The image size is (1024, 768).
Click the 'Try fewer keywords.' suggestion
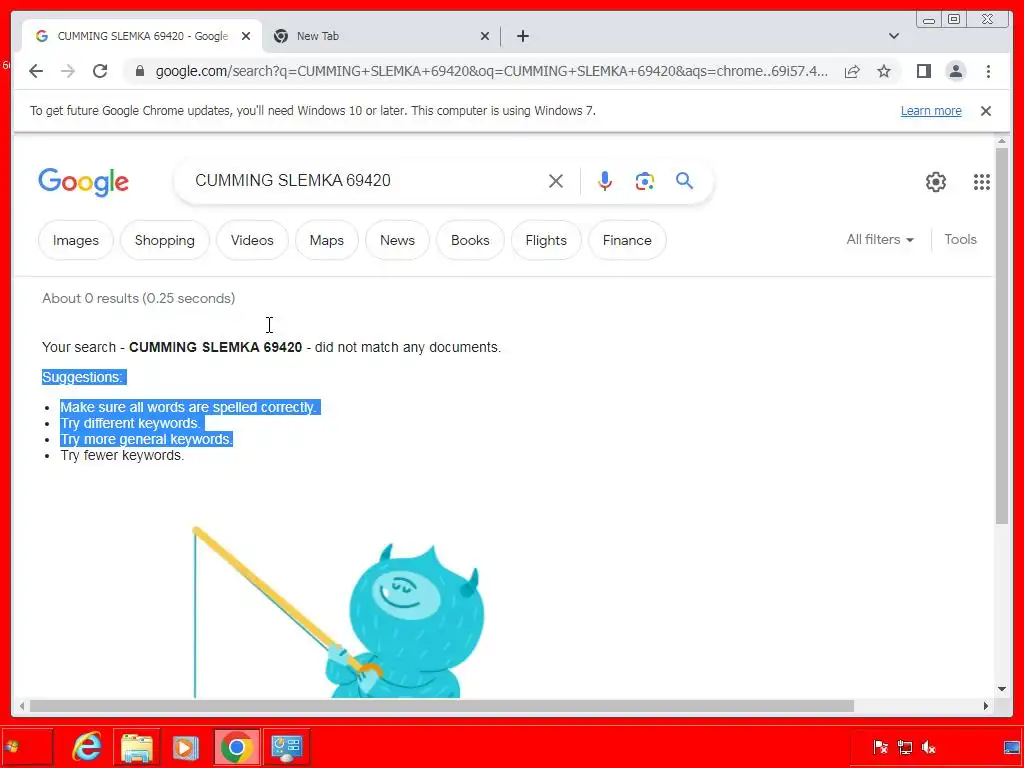122,456
